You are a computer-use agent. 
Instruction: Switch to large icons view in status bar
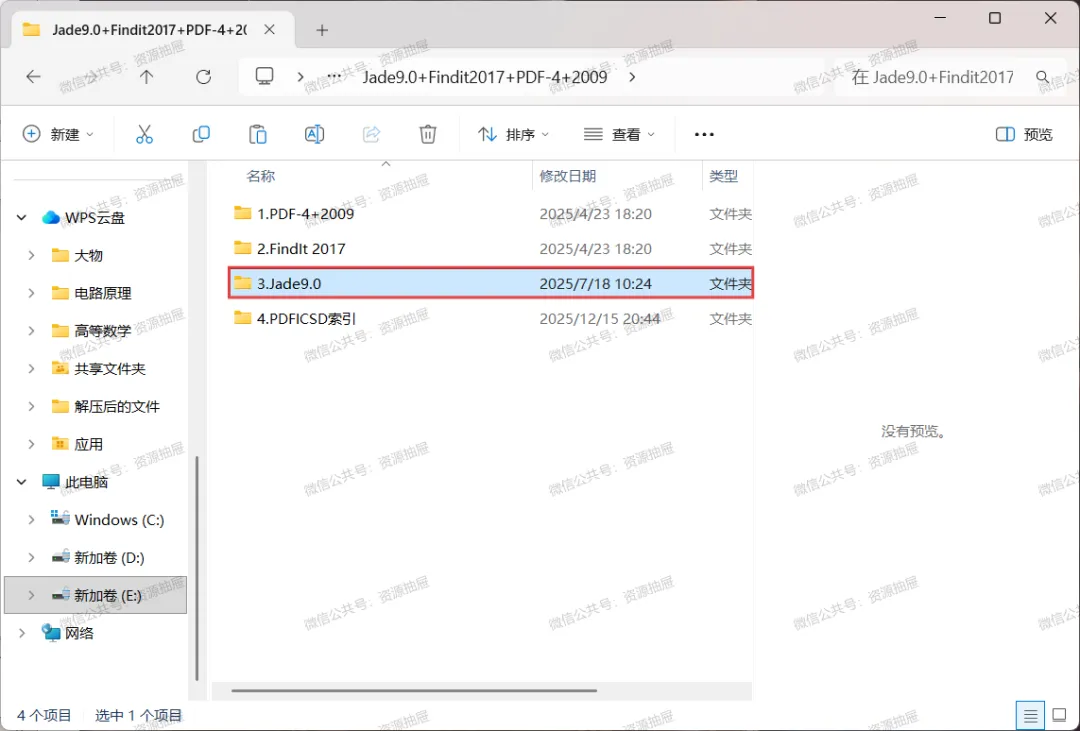[1059, 717]
